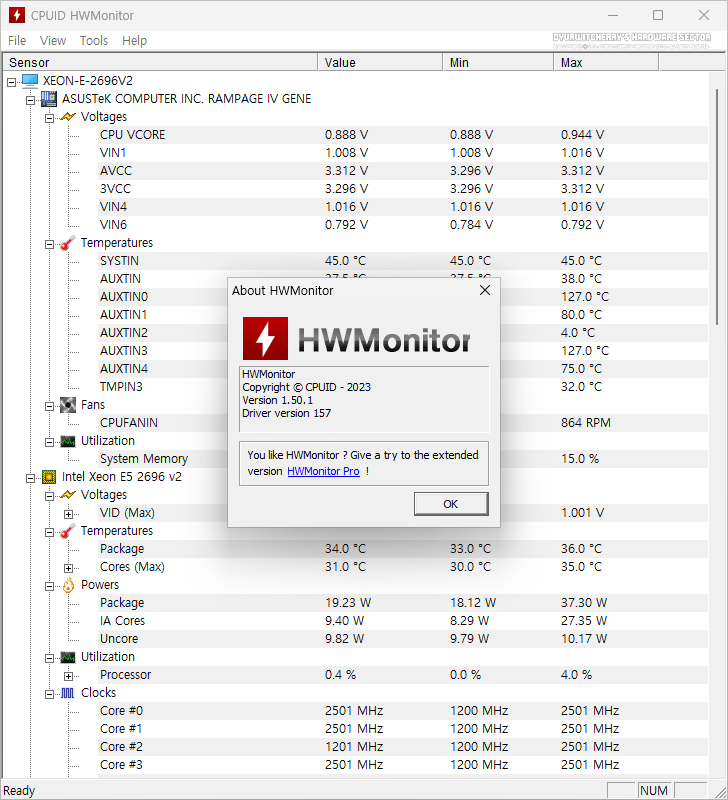Click the Xeon Voltages lightning icon
Image resolution: width=728 pixels, height=800 pixels.
coord(68,495)
